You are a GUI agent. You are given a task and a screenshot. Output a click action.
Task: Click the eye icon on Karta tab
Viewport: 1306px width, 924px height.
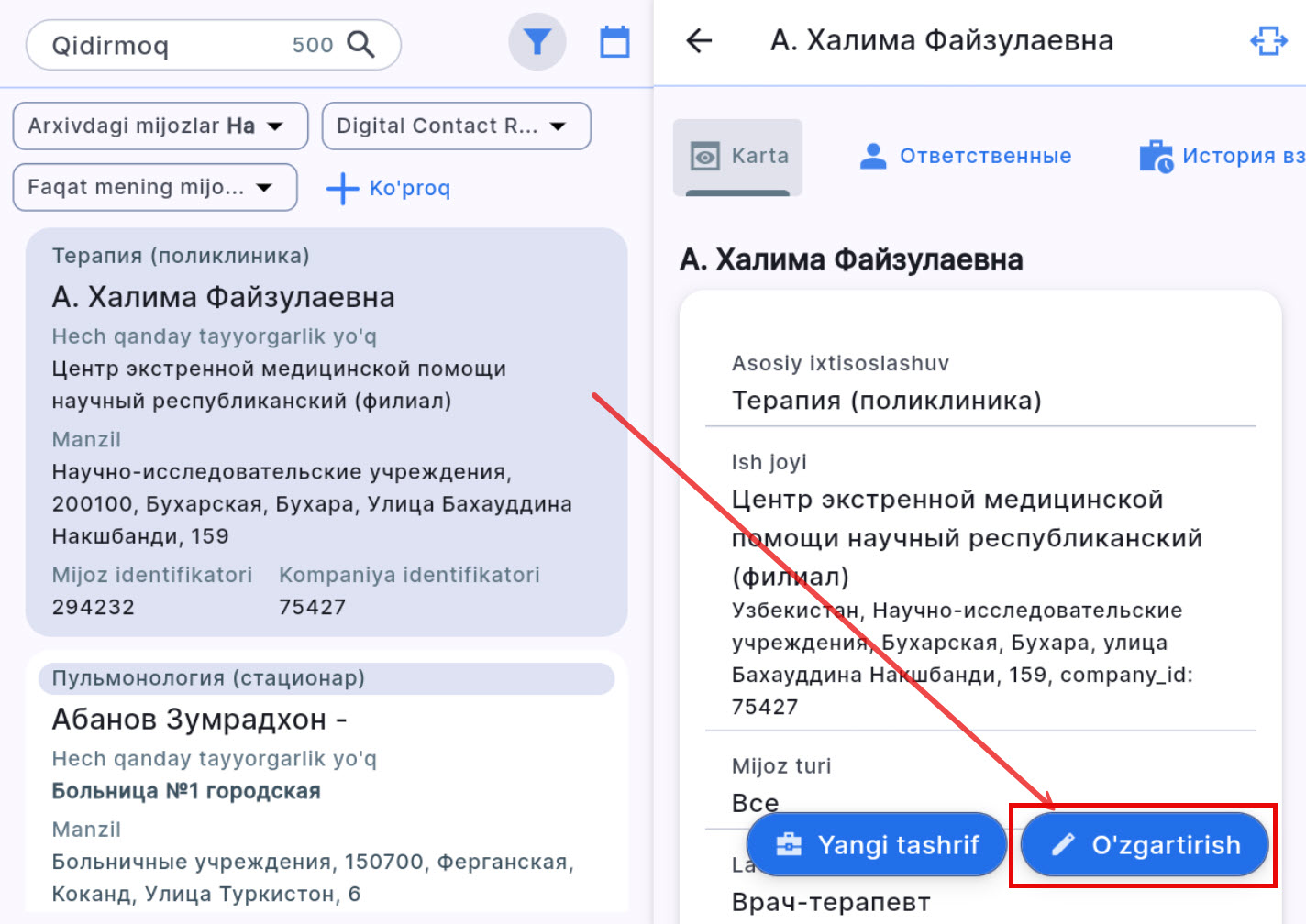[705, 157]
